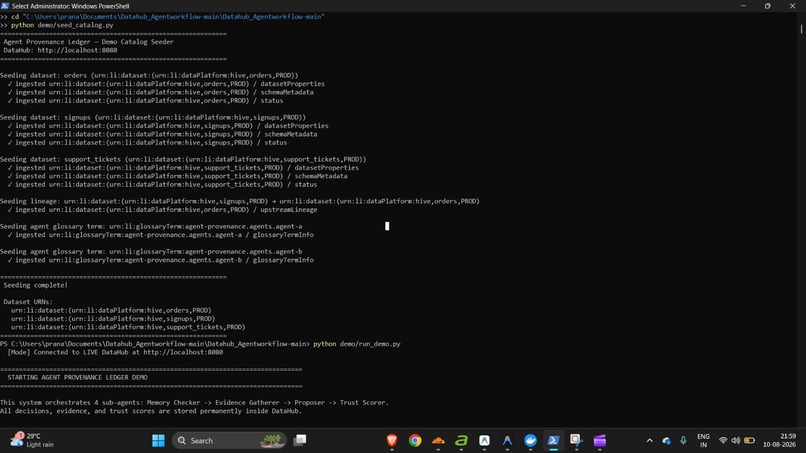Select the PowerShell taskbar icon
This screenshot has width=806, height=453.
coord(553,441)
